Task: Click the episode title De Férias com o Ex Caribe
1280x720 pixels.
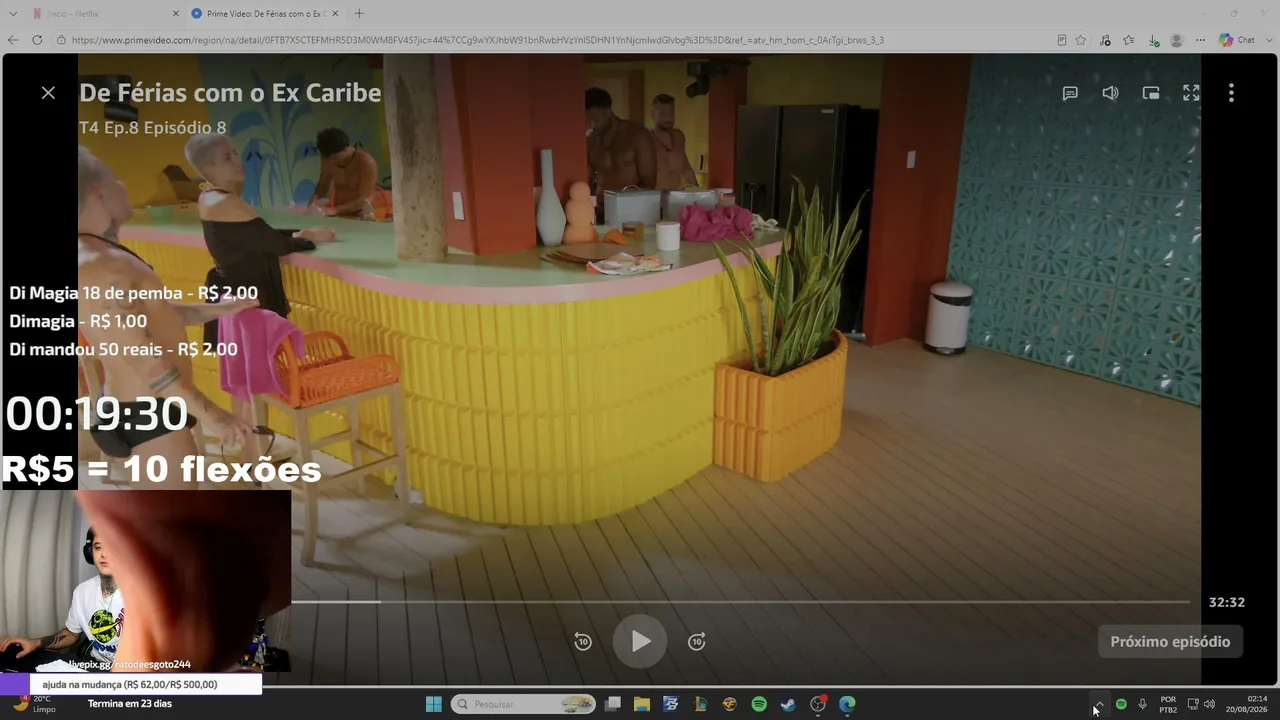Action: pos(230,93)
